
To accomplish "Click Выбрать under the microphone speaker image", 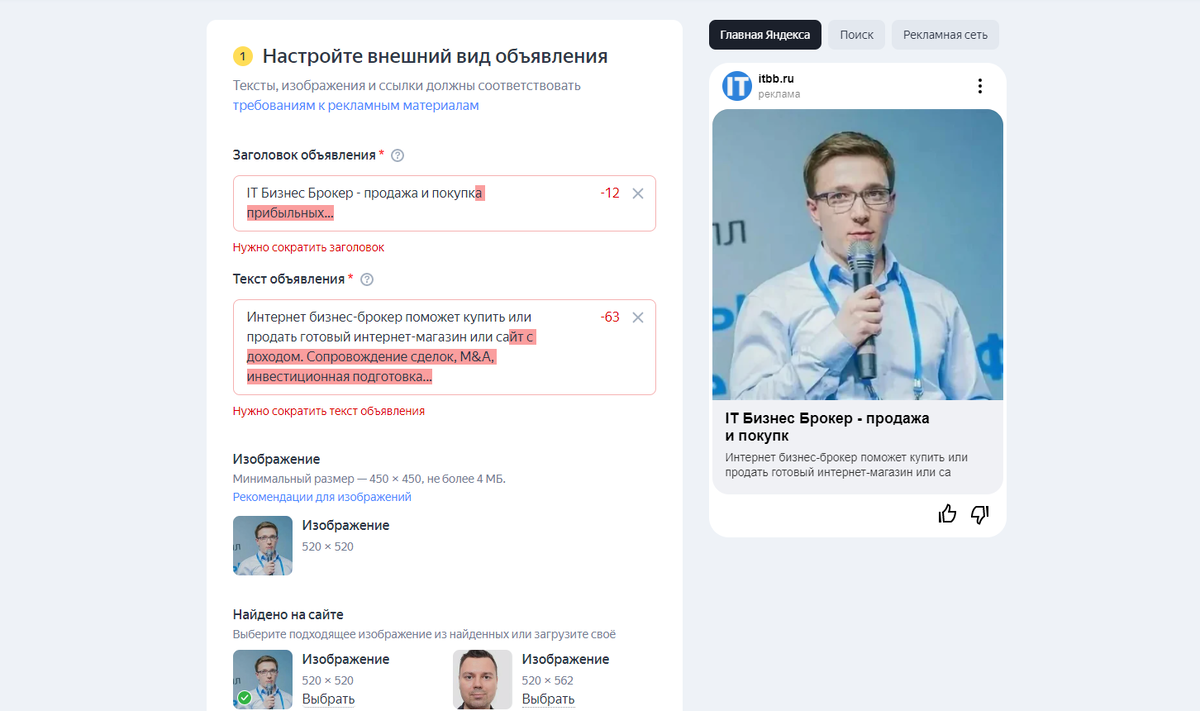I will click(x=329, y=699).
